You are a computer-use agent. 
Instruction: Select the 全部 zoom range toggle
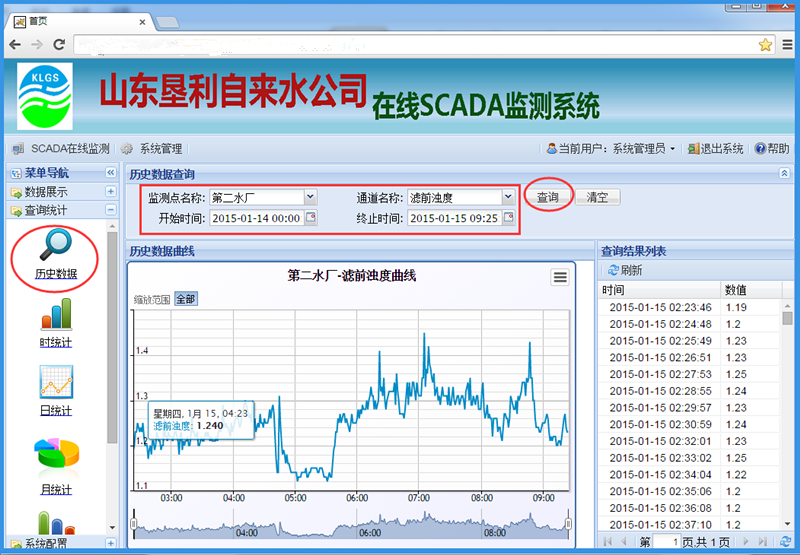coord(185,299)
